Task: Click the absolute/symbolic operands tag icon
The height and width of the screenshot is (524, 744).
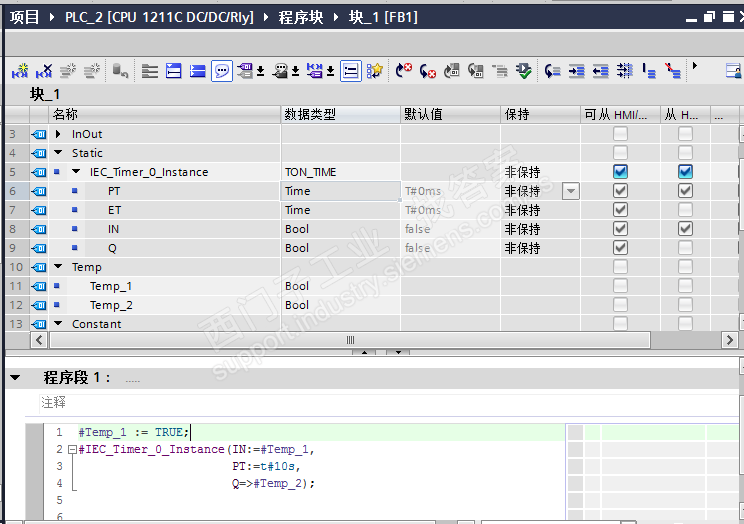Action: [246, 71]
